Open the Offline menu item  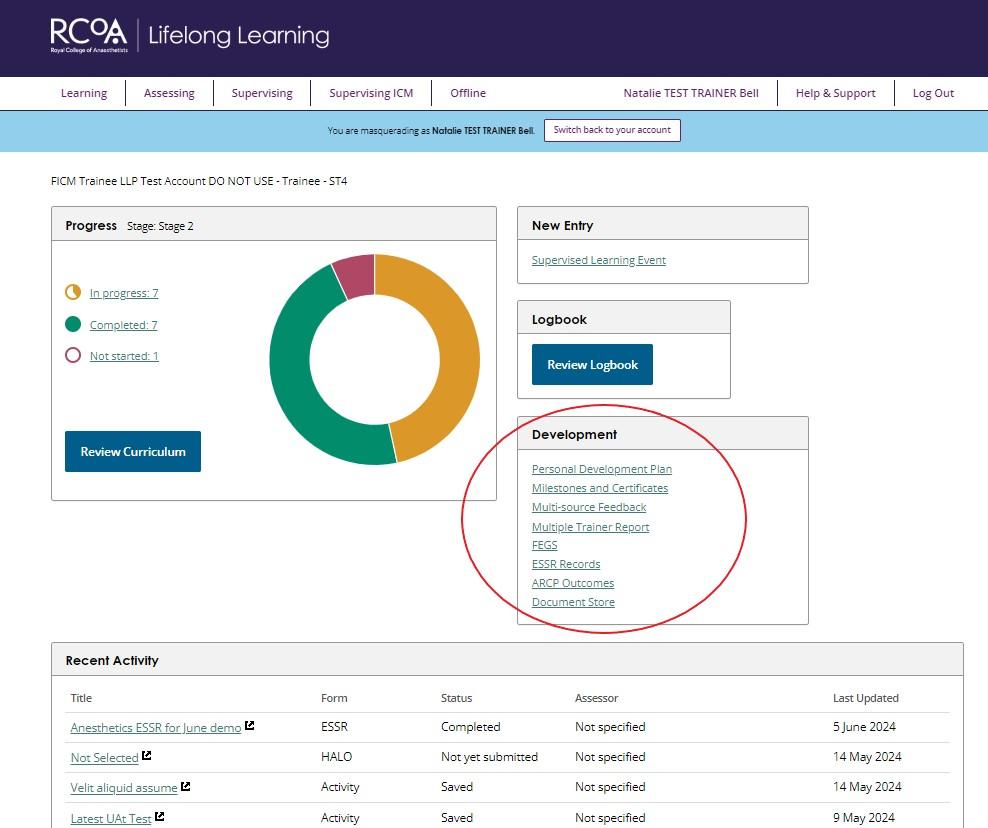(x=468, y=93)
